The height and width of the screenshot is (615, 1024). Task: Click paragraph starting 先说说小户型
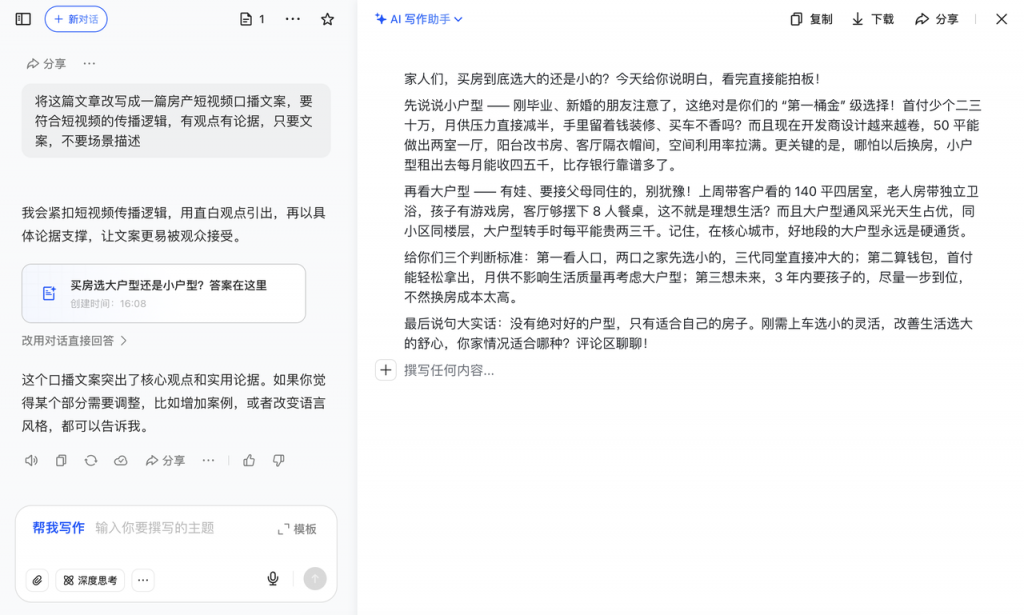click(x=692, y=135)
